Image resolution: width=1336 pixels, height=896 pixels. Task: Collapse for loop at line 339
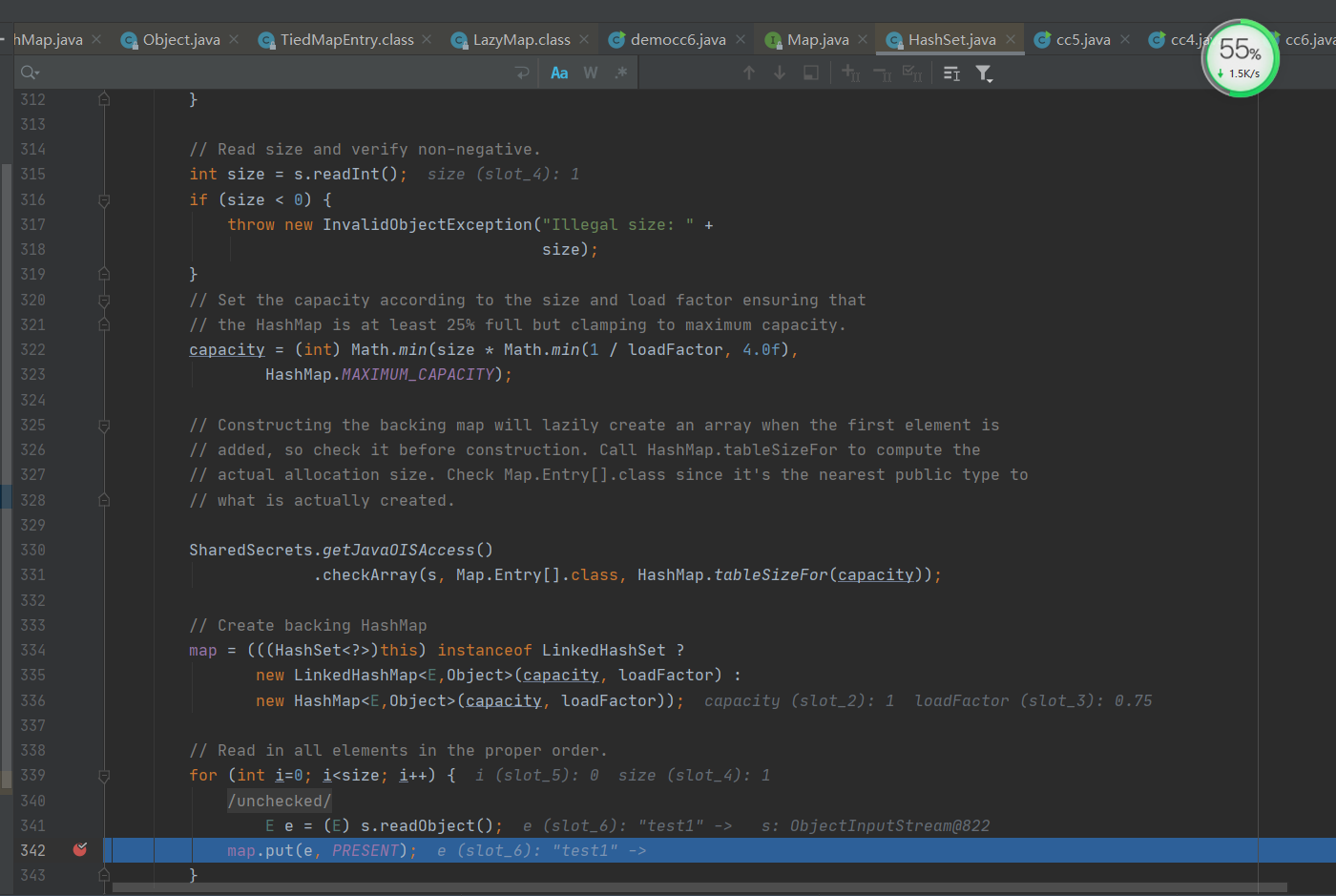pos(104,775)
